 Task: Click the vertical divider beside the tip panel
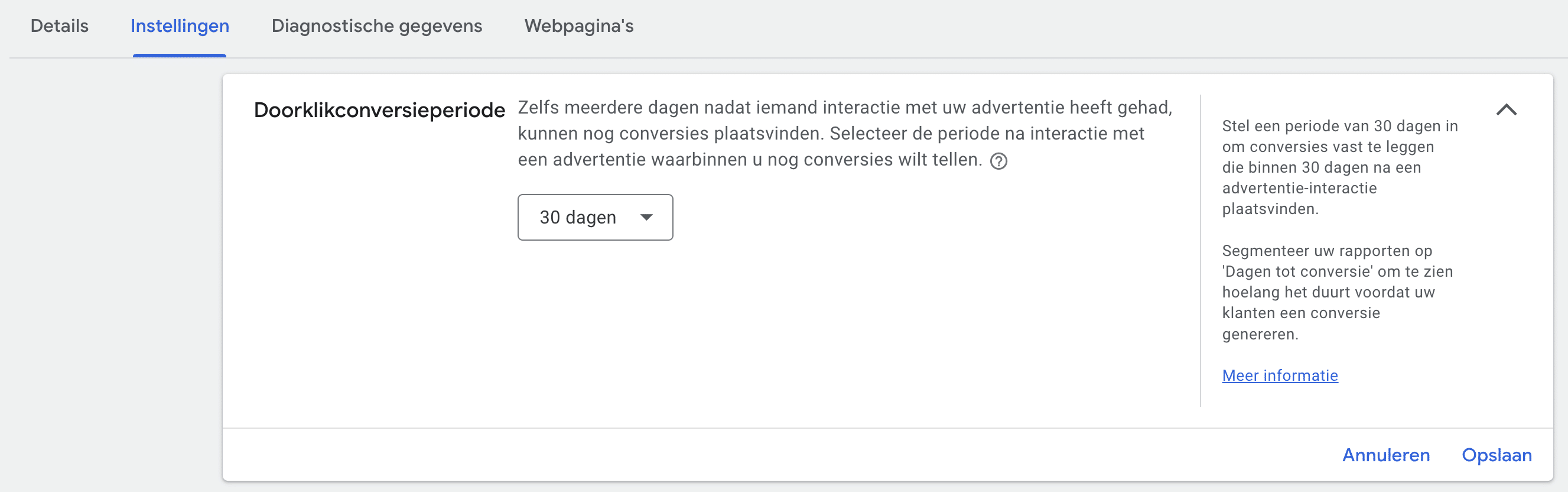coord(1201,250)
